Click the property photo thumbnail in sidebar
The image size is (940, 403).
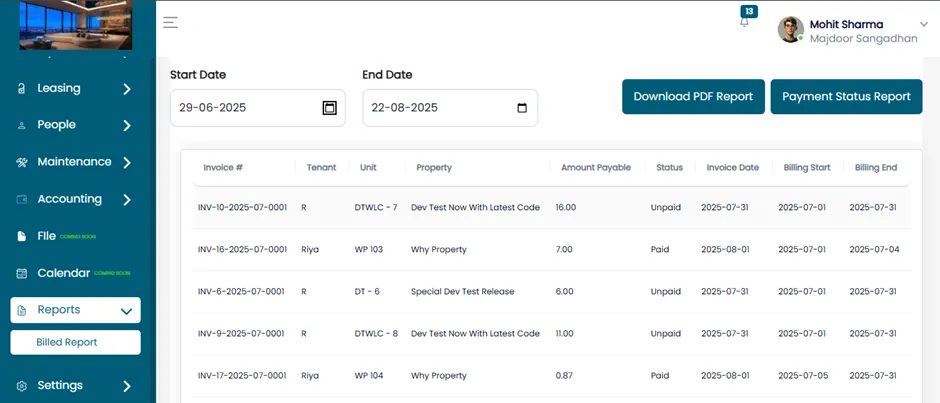(76, 25)
